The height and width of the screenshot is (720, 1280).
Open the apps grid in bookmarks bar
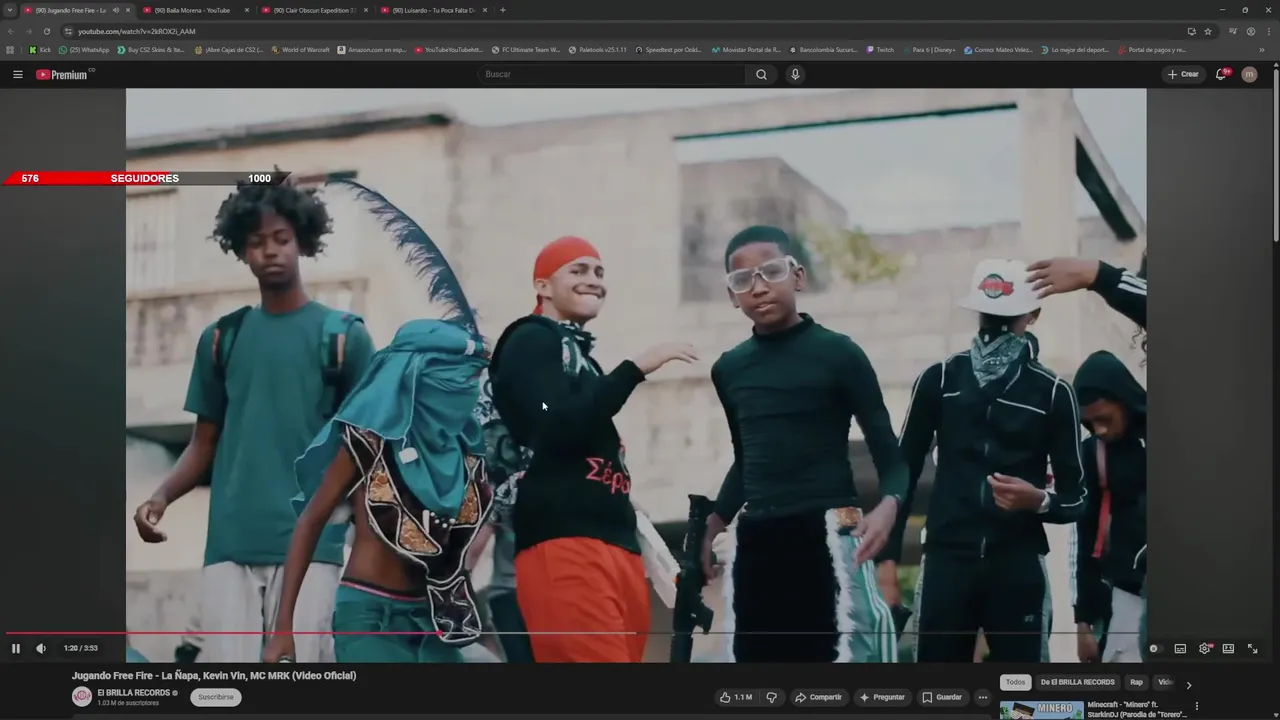(x=10, y=49)
